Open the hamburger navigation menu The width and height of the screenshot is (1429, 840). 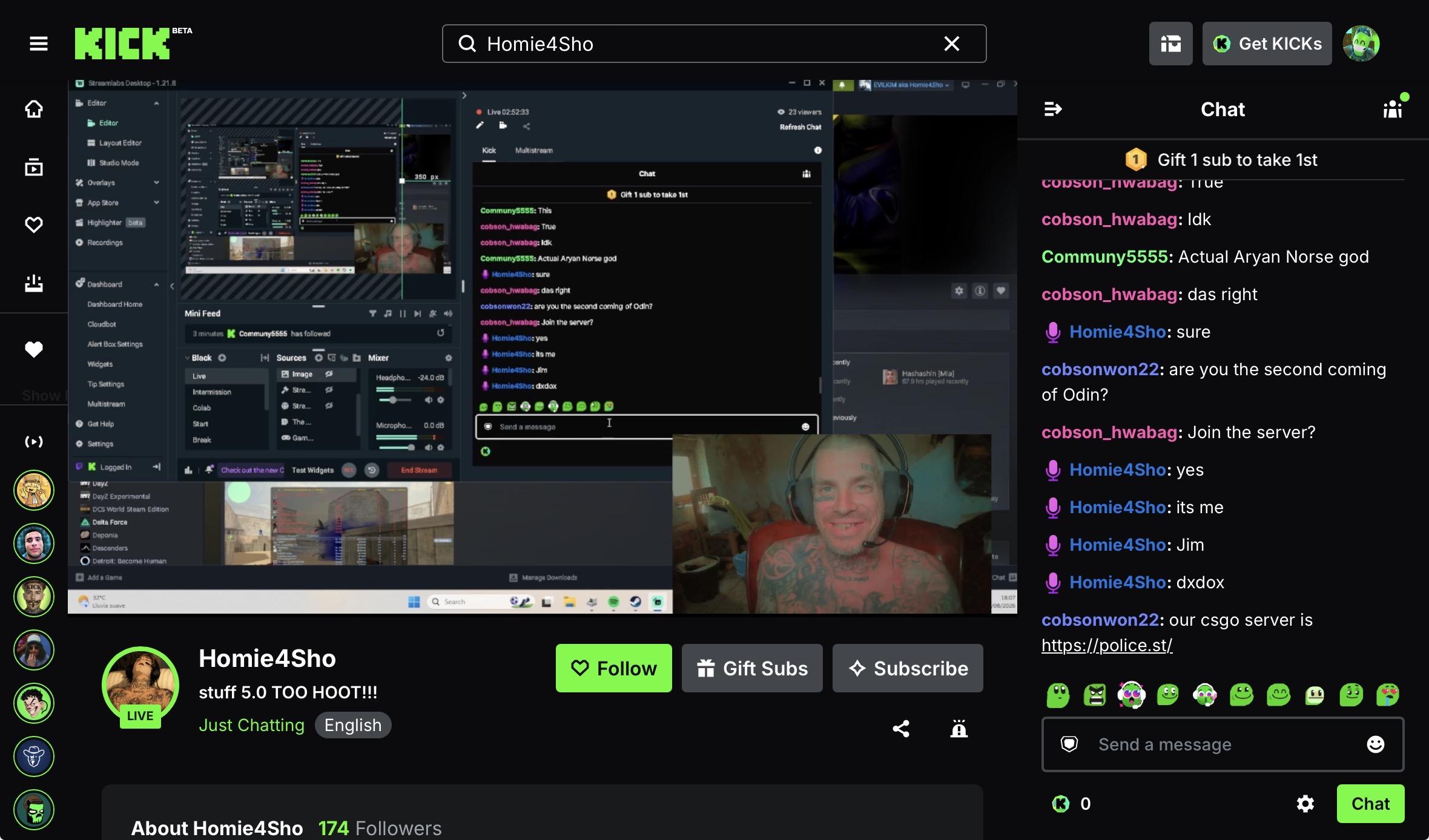click(x=39, y=44)
